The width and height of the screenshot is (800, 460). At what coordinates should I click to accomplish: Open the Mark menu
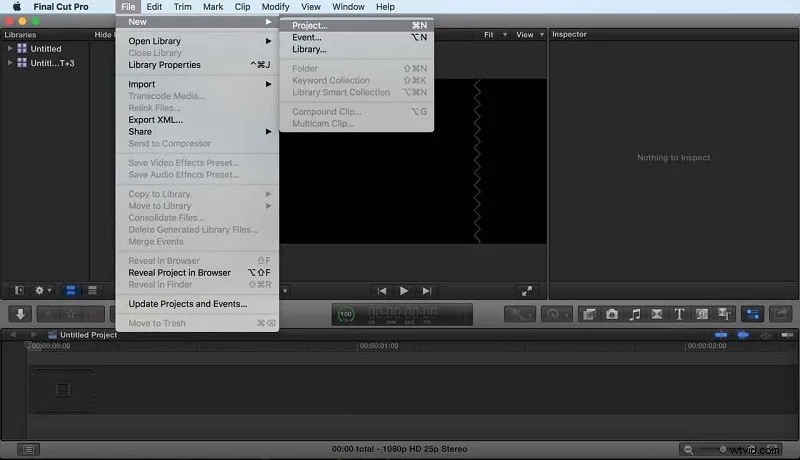click(x=213, y=7)
